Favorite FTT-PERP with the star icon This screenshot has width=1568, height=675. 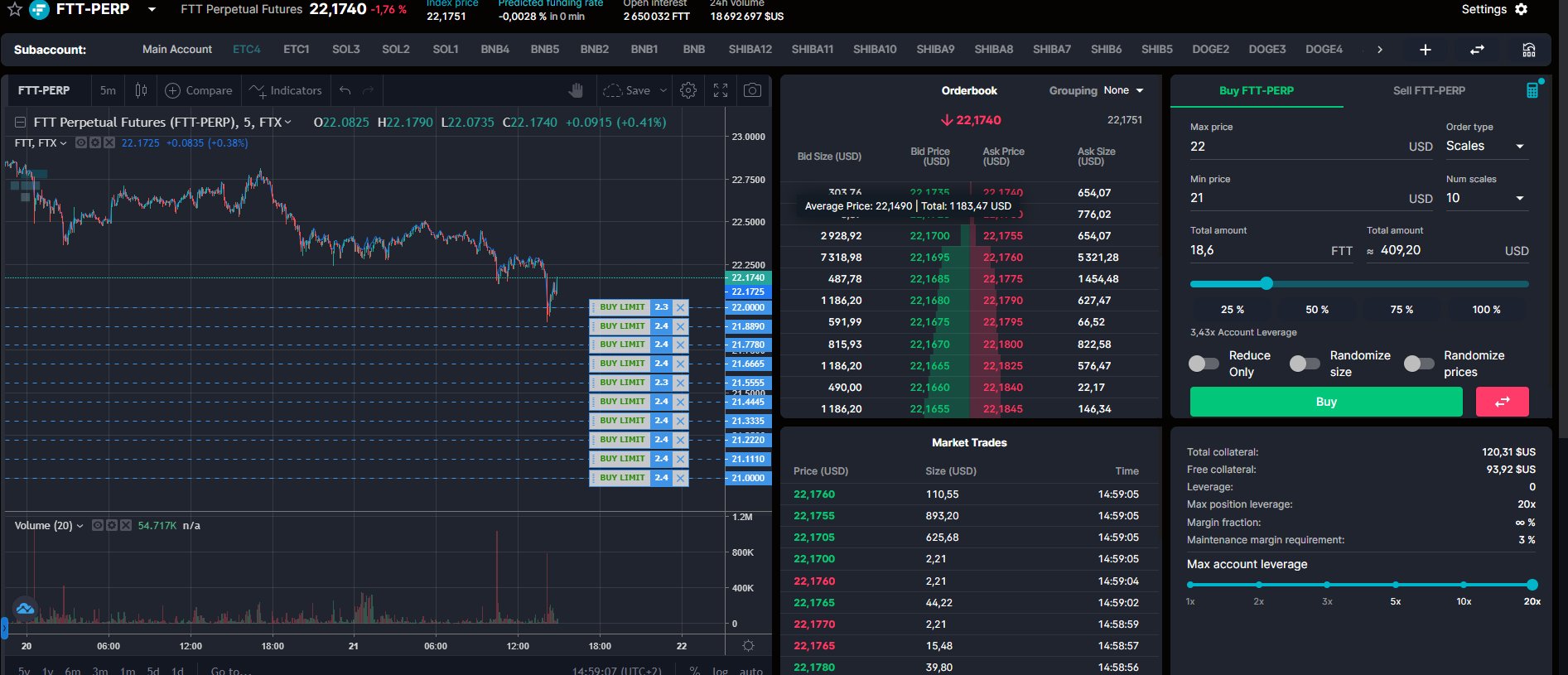[14, 9]
